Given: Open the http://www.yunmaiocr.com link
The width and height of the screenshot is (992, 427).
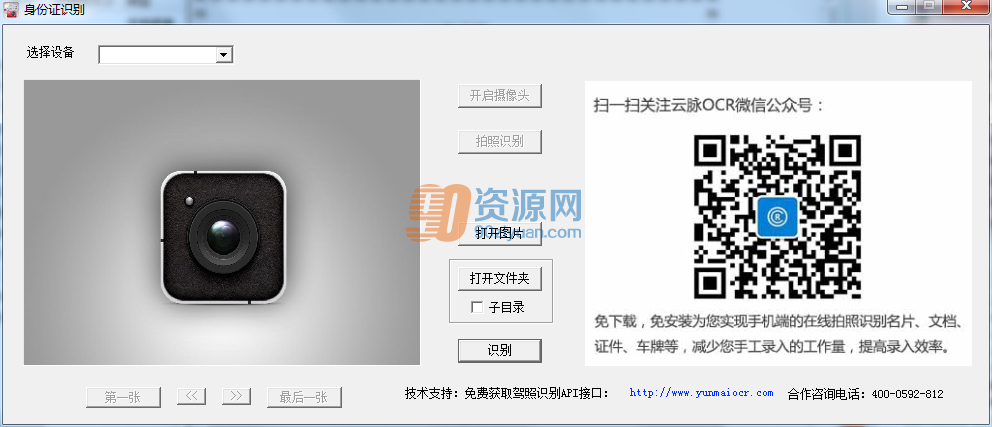Looking at the screenshot, I should click(701, 393).
